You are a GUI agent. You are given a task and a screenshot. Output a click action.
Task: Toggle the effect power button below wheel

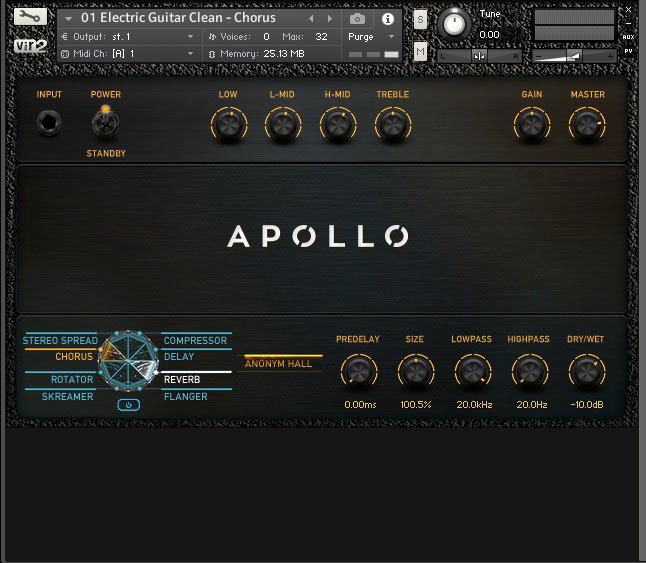[129, 405]
